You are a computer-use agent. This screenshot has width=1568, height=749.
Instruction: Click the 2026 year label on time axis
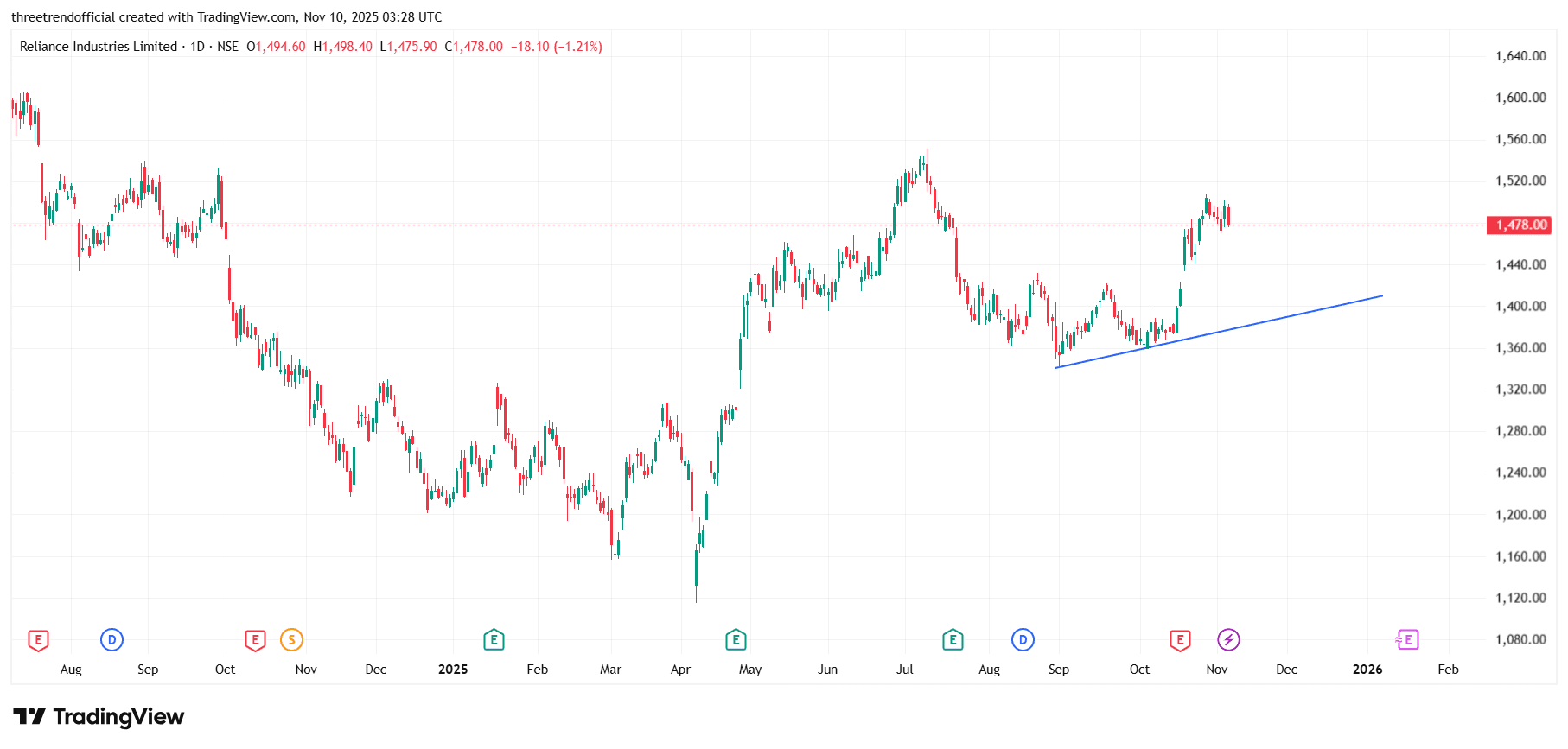click(x=1367, y=670)
